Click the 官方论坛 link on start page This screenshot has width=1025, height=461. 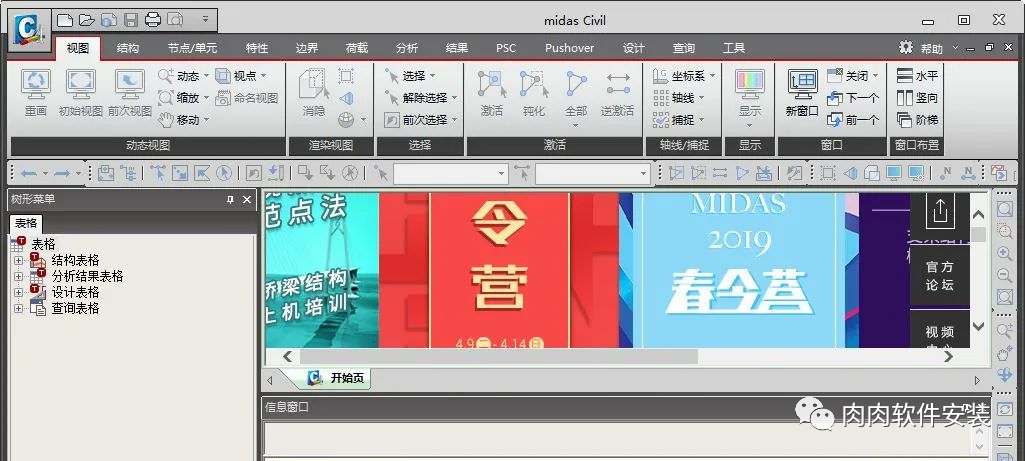tap(940, 275)
